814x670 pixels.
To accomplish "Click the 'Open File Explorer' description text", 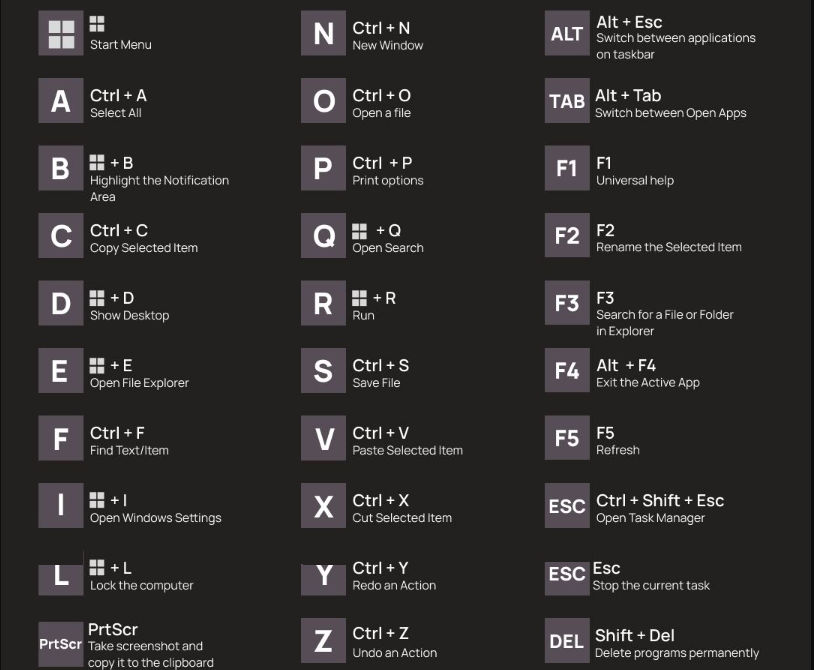I will (x=139, y=383).
